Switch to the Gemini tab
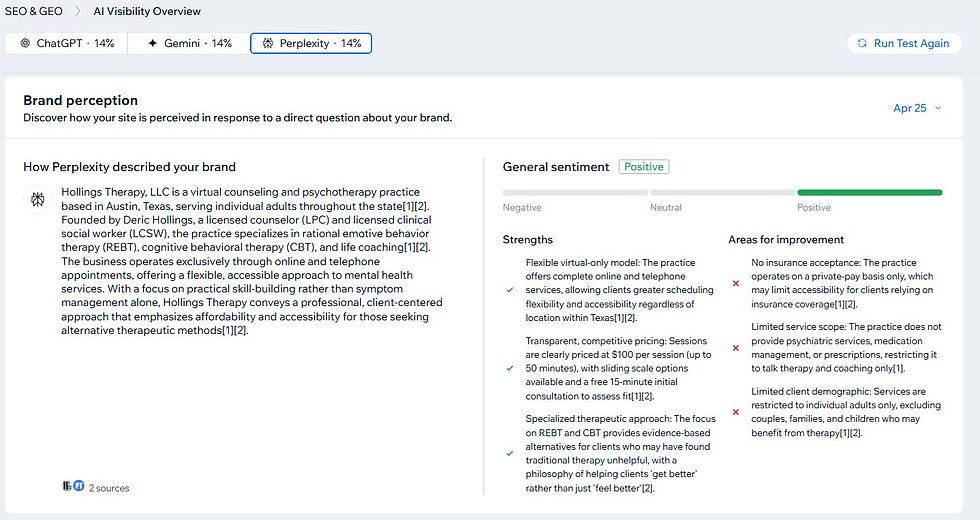Screen dimensions: 980x520 coord(189,43)
